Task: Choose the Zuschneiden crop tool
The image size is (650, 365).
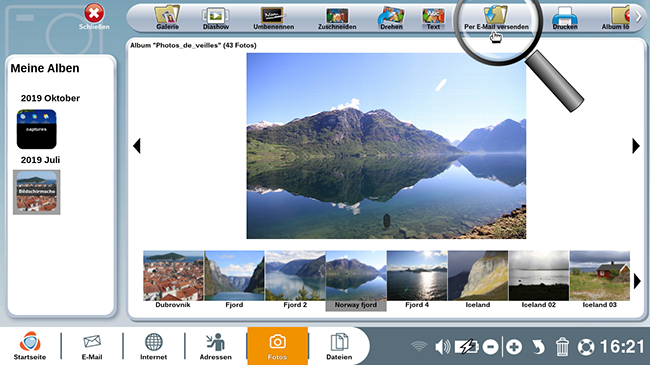Action: pyautogui.click(x=337, y=17)
